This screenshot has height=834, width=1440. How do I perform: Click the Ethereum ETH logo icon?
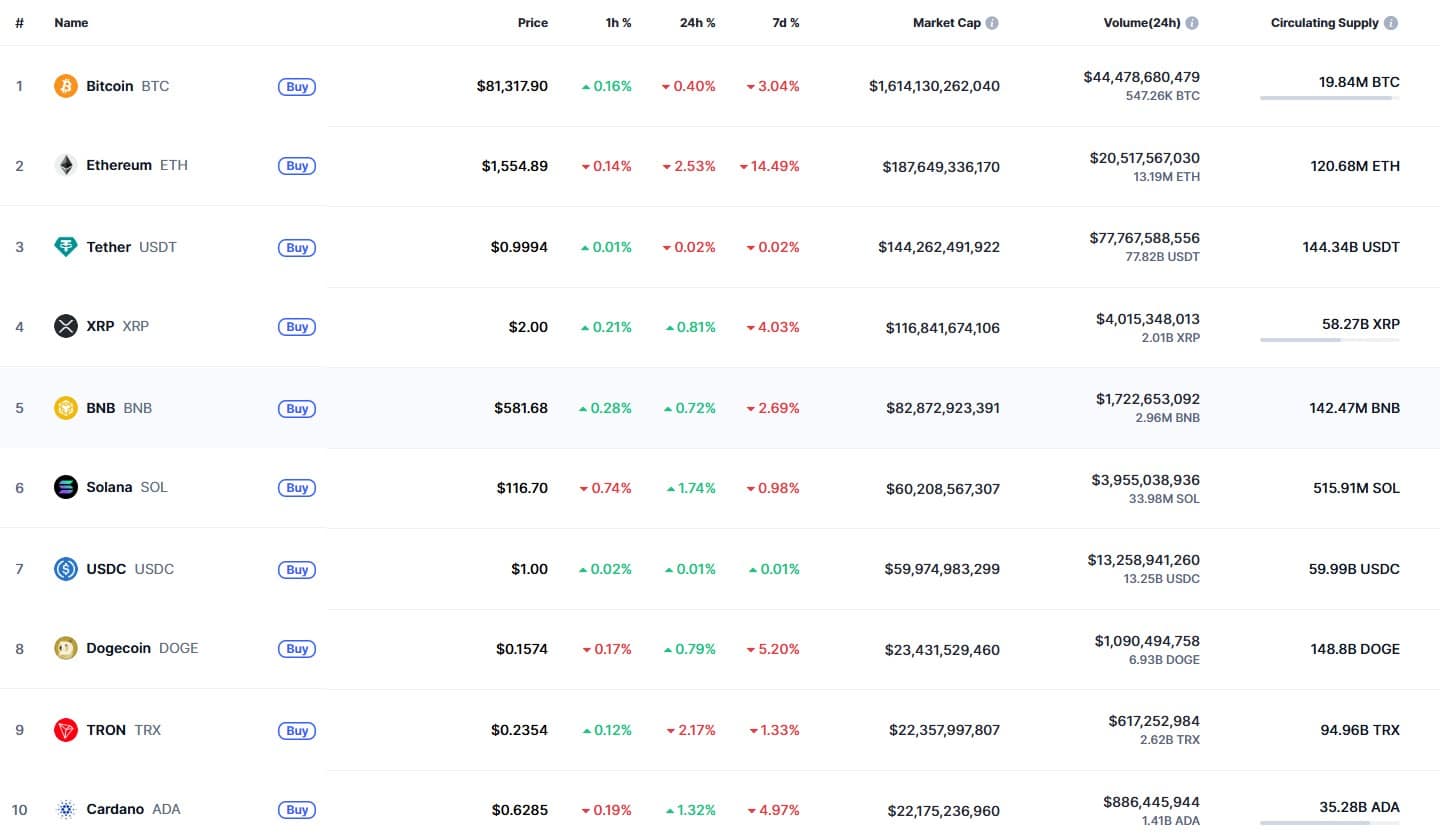[65, 165]
